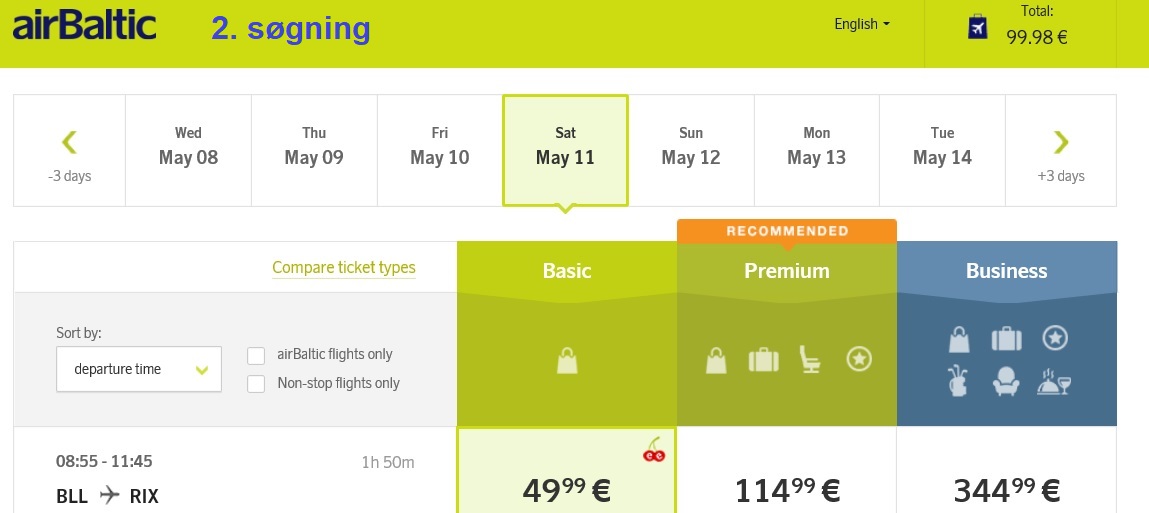1149x513 pixels.
Task: Go back three days with left chevron
Action: 70,151
